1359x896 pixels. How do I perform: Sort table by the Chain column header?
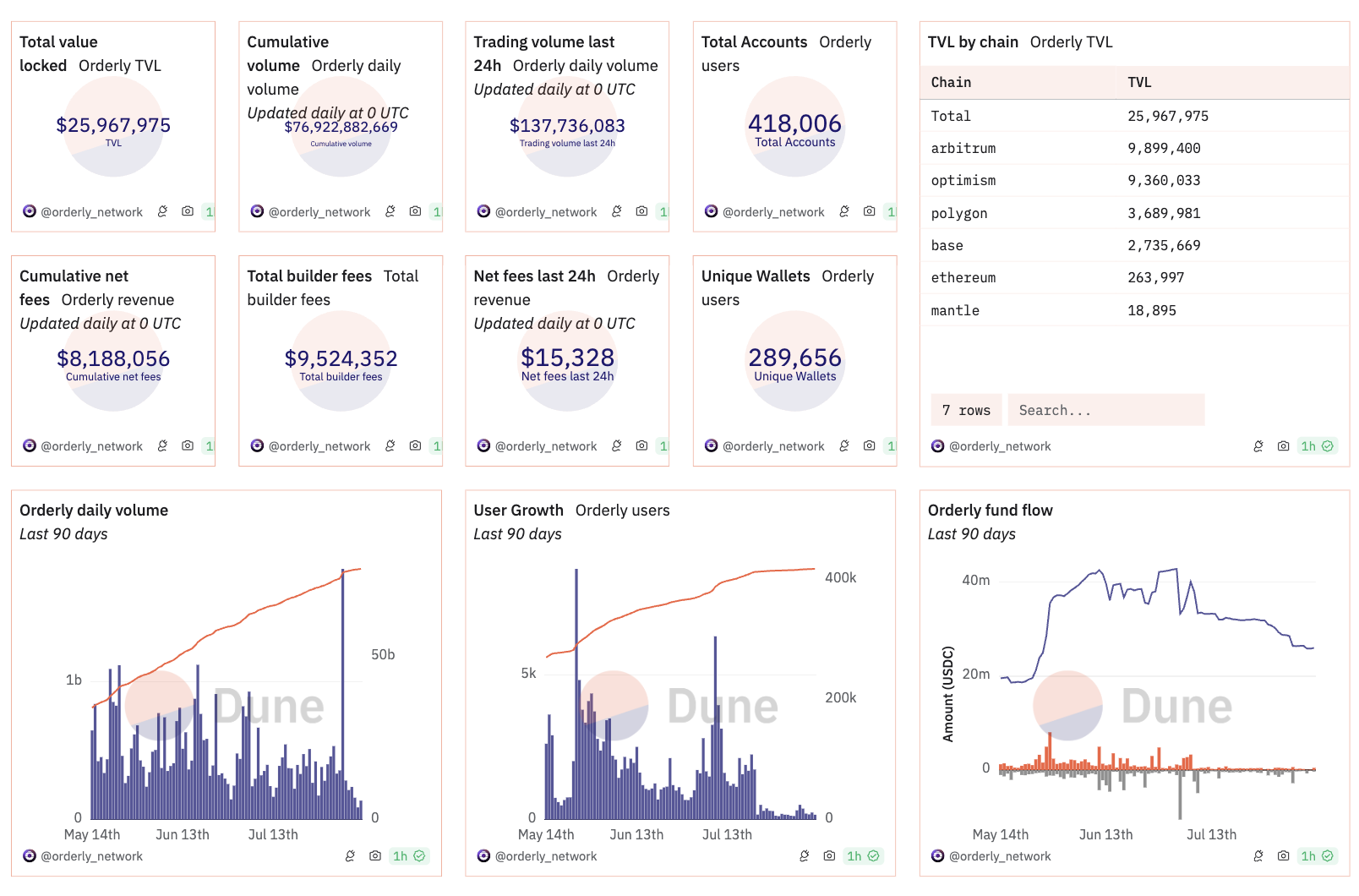pyautogui.click(x=951, y=82)
